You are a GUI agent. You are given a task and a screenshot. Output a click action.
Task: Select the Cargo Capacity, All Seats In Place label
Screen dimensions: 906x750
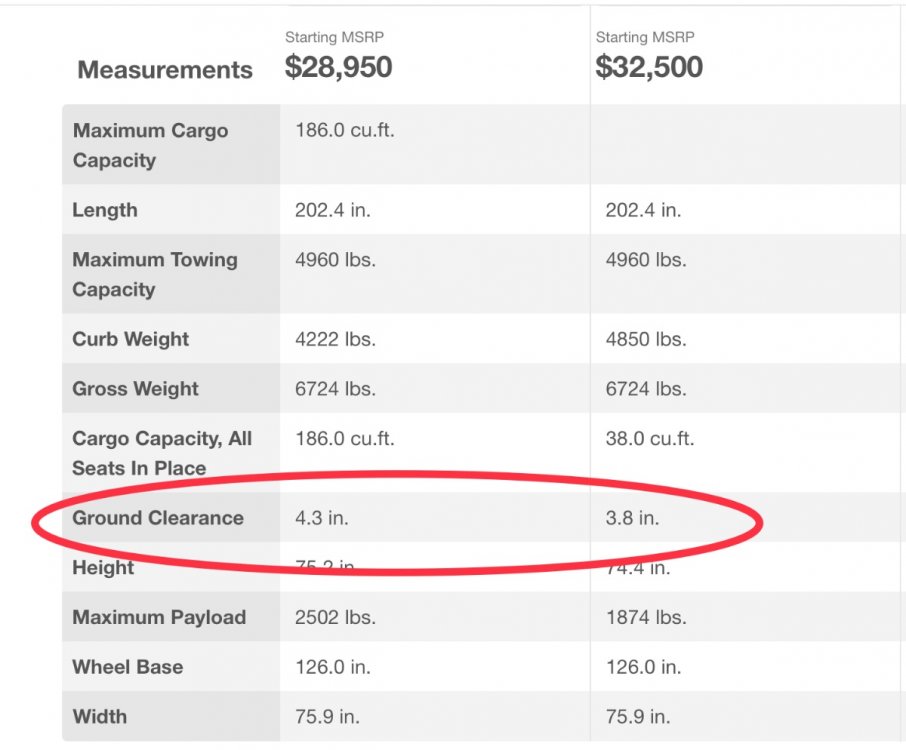(162, 453)
